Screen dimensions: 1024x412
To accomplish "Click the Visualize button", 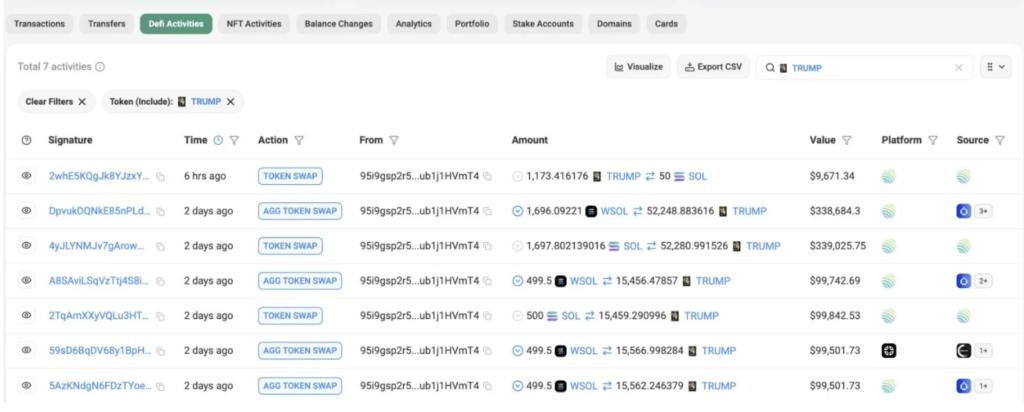I will [x=639, y=67].
